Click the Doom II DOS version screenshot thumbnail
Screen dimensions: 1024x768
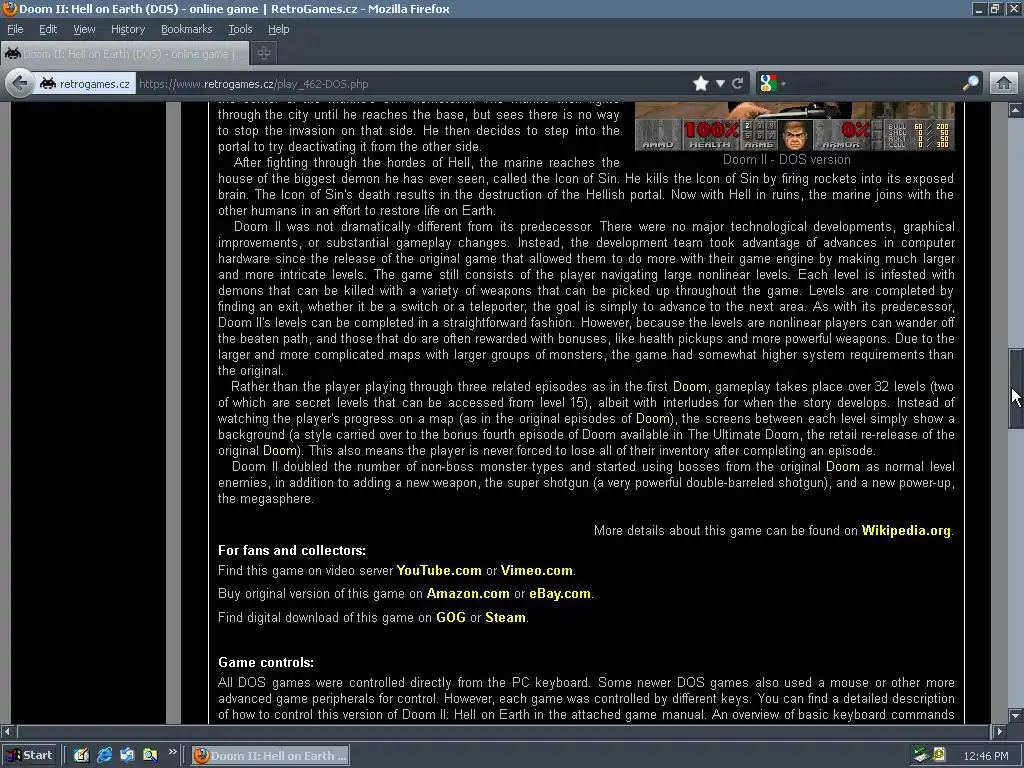click(795, 127)
